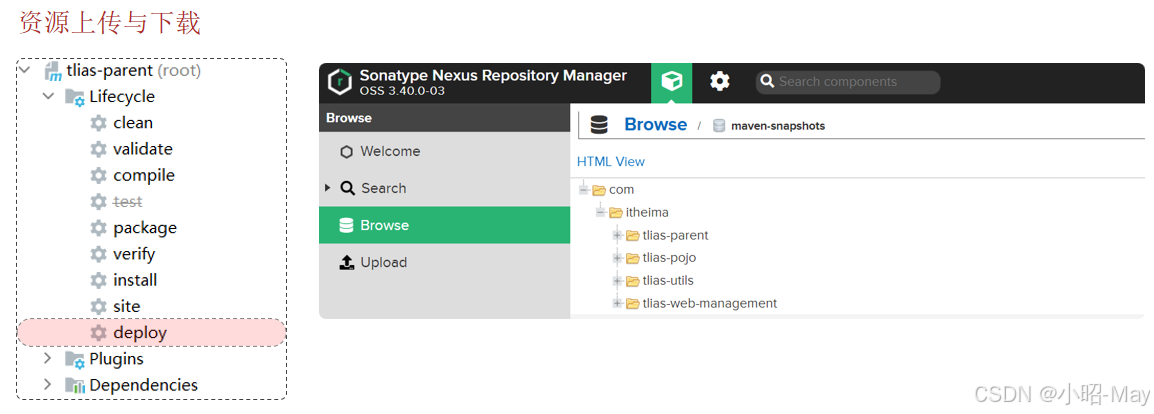Image resolution: width=1154 pixels, height=414 pixels.
Task: Expand the Plugins node
Action: point(48,358)
